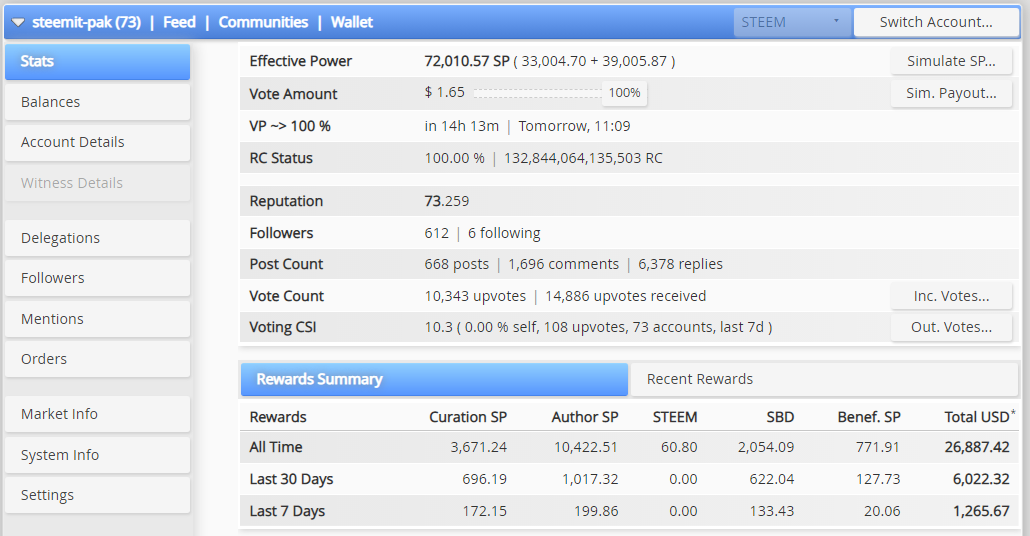Click the Last 30 Days total 6,022.32
The image size is (1030, 536).
(981, 480)
